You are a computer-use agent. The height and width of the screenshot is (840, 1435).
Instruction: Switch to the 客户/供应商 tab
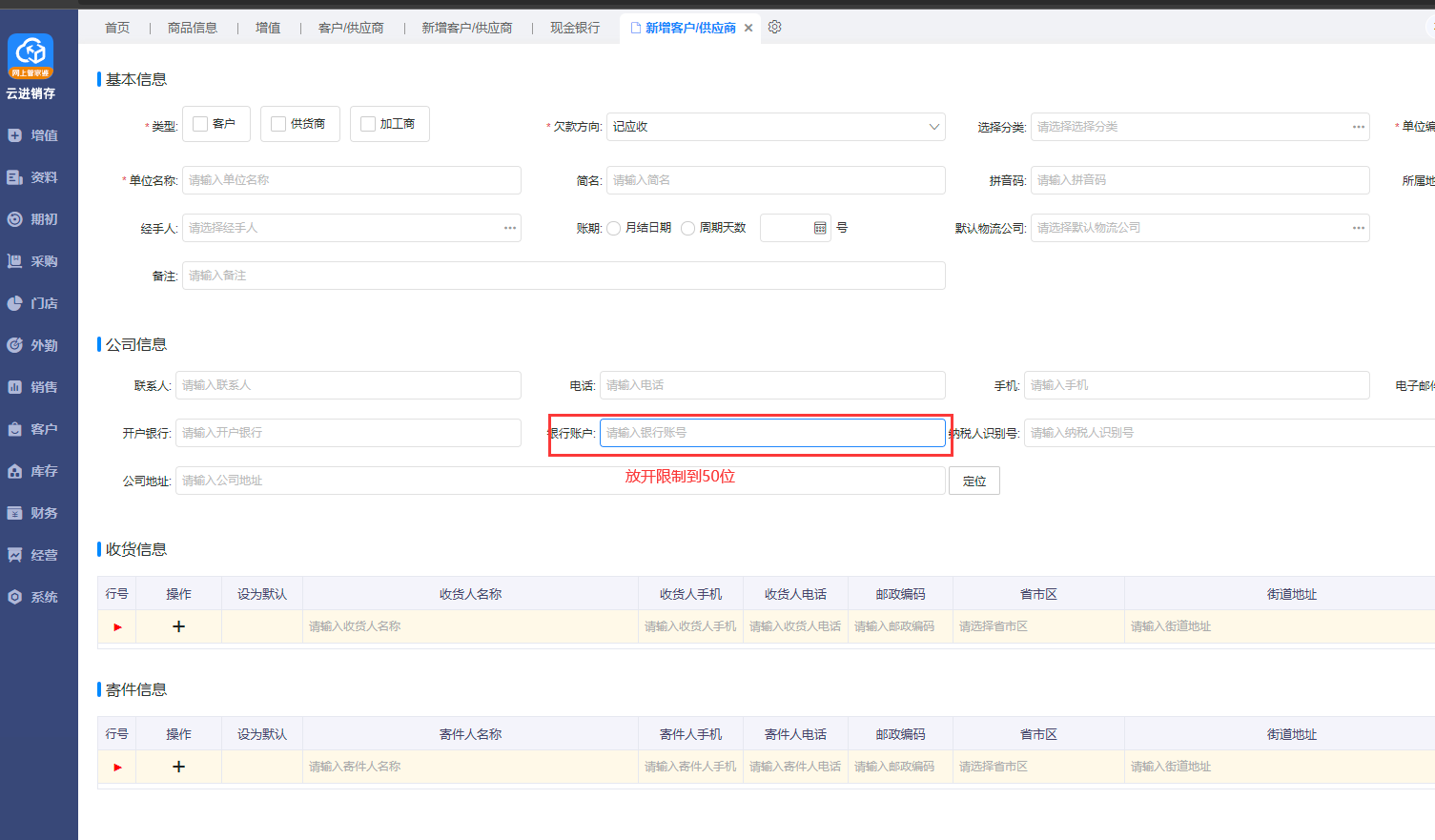pyautogui.click(x=351, y=28)
